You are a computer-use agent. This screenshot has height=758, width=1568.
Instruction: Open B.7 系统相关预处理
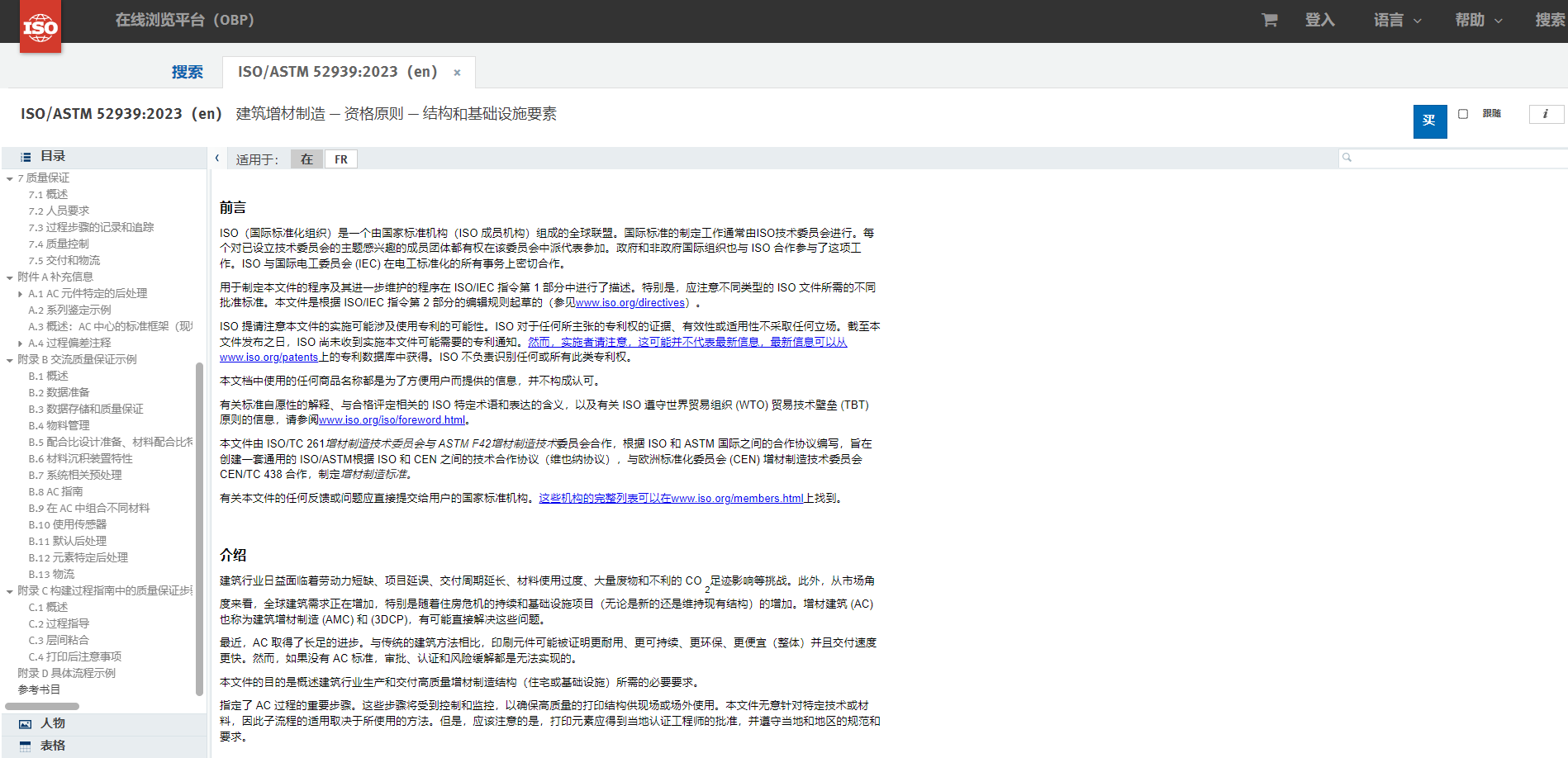click(75, 476)
